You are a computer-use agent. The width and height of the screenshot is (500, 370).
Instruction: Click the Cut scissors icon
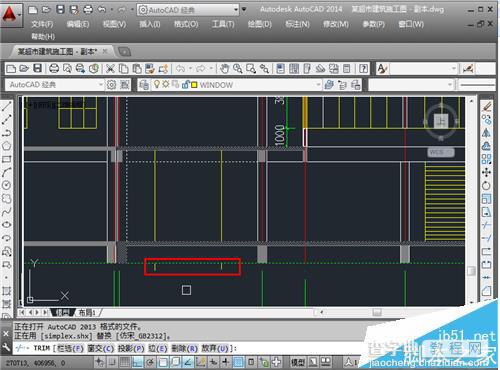click(110, 69)
